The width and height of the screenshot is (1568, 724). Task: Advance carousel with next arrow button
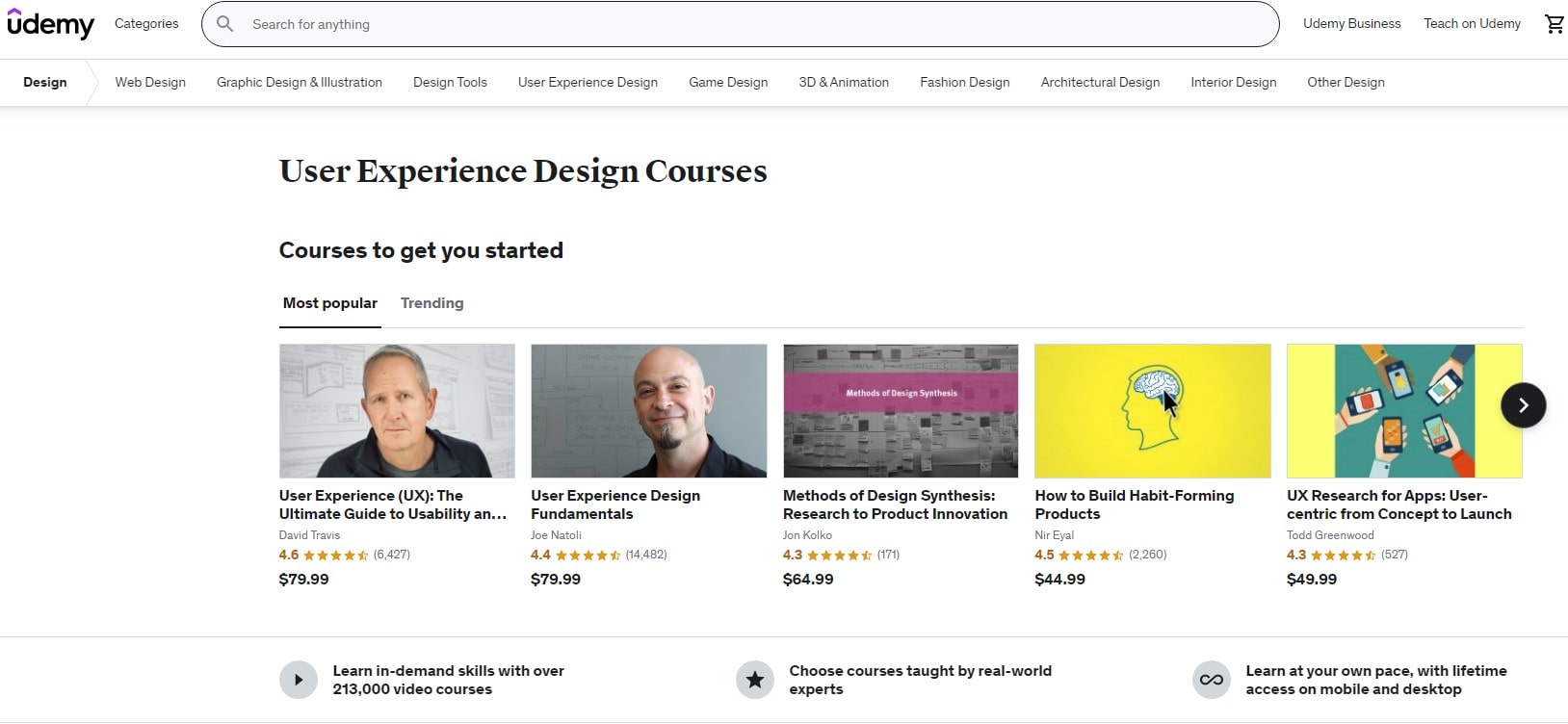tap(1523, 405)
